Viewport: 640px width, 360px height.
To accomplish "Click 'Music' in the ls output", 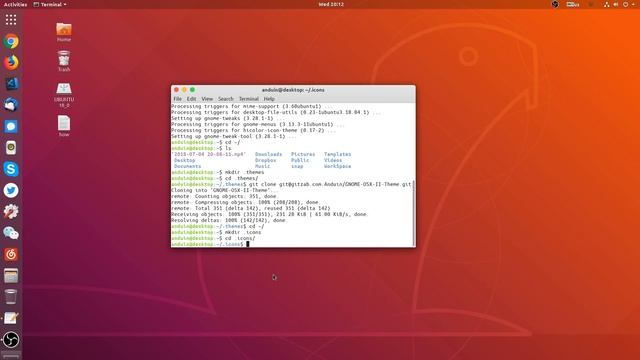I will pos(263,167).
